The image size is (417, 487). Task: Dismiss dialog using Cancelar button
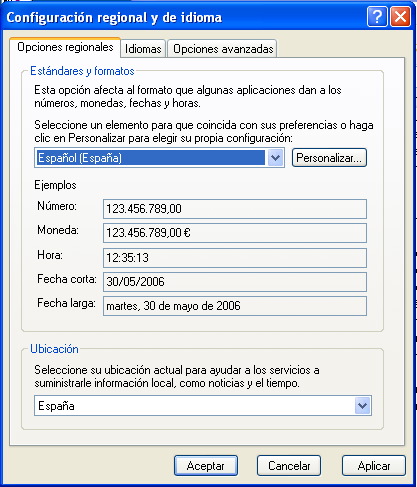289,466
